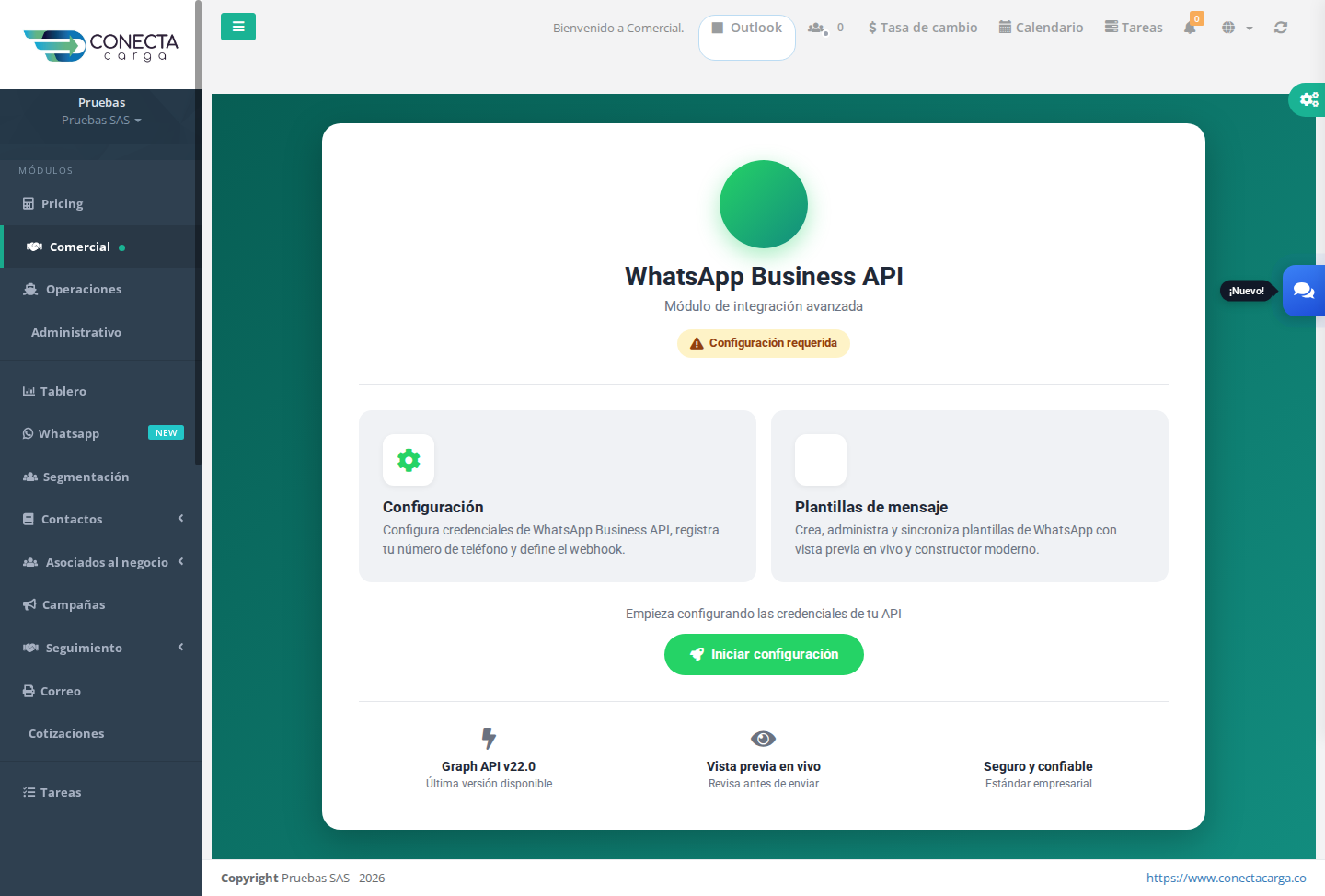This screenshot has width=1325, height=896.
Task: Open Campañas in sidebar
Action: [x=101, y=604]
